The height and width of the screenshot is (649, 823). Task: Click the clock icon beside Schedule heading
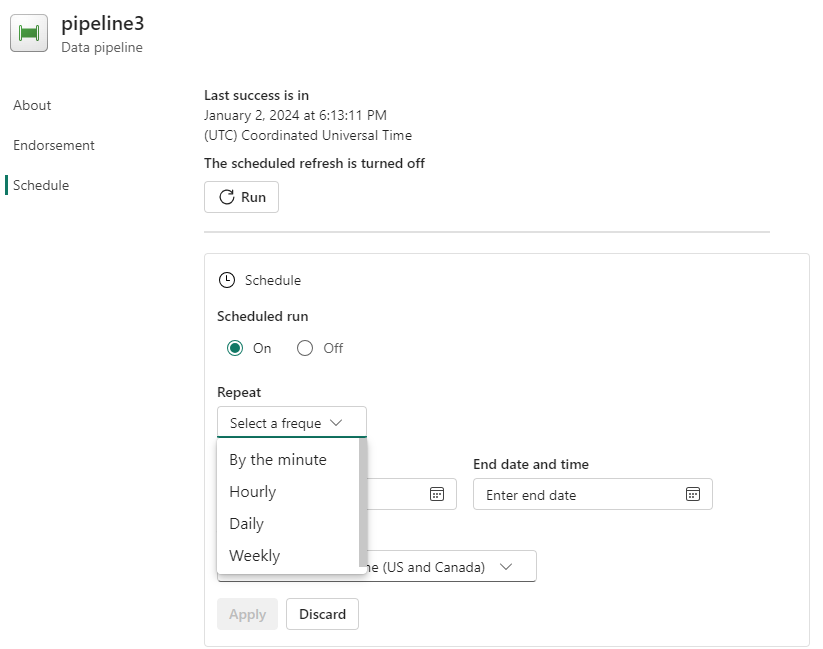point(227,280)
